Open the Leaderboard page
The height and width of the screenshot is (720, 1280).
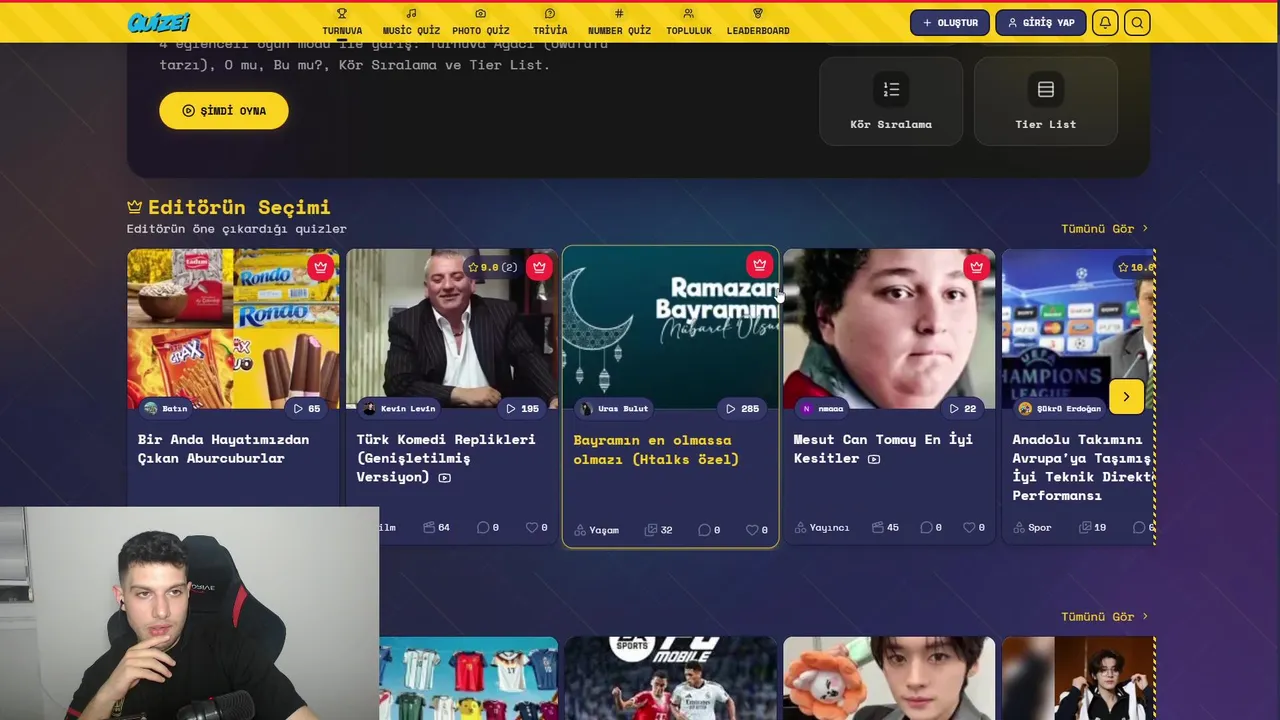click(x=758, y=22)
